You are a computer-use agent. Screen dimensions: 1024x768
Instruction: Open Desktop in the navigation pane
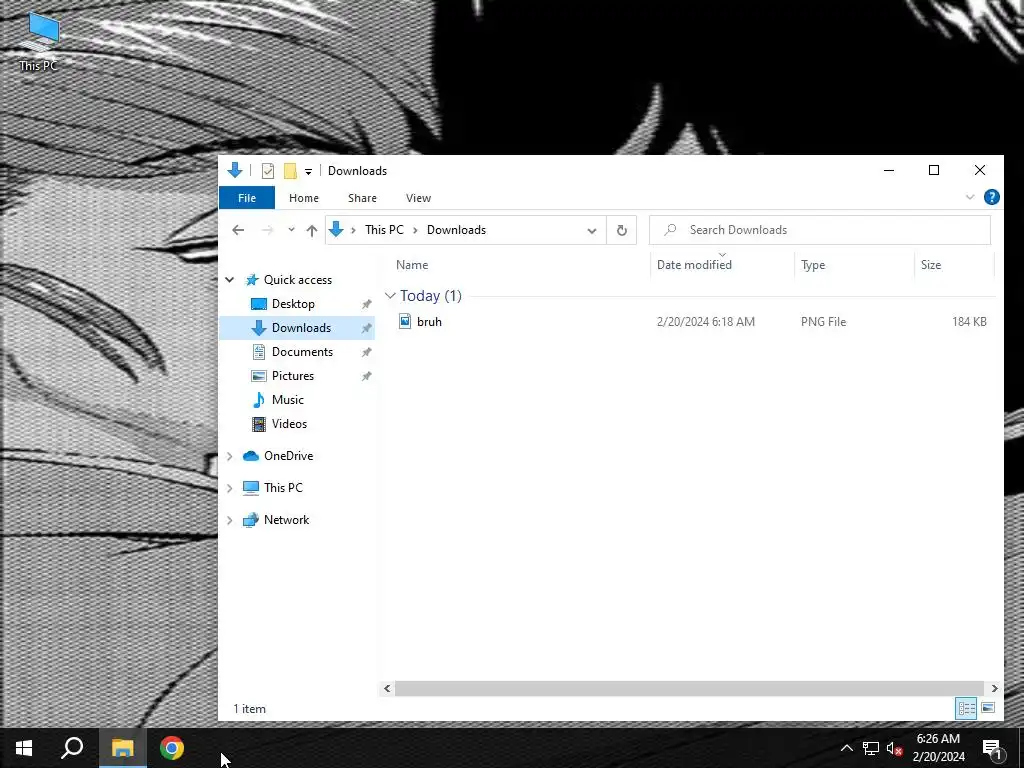tap(293, 304)
